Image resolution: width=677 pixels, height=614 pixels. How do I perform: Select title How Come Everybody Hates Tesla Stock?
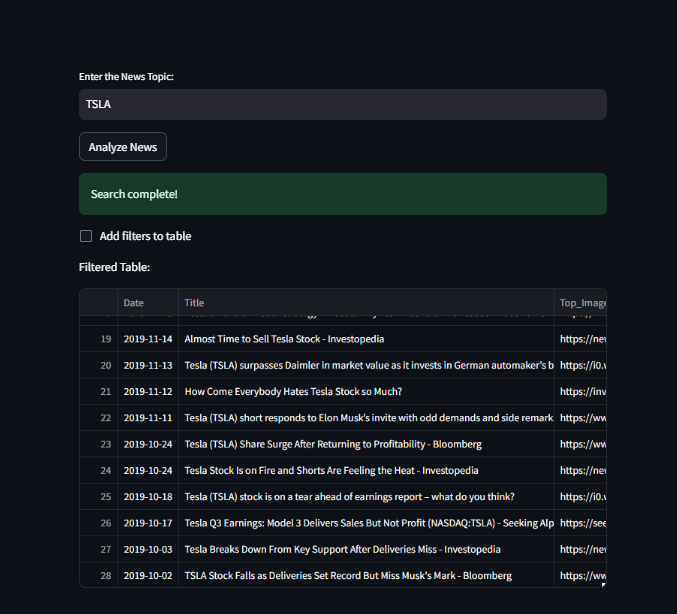click(x=366, y=392)
